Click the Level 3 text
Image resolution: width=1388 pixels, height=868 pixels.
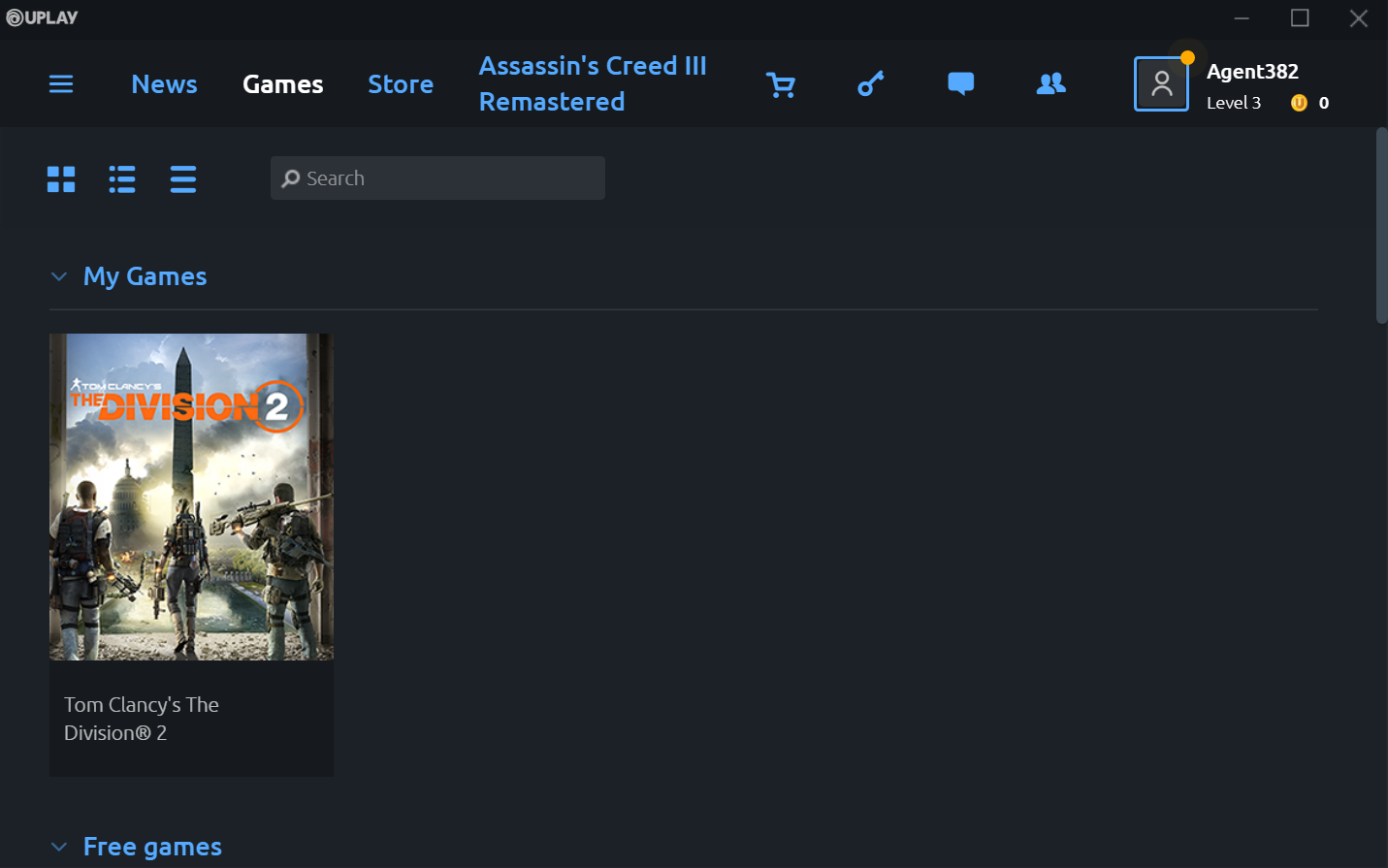click(x=1234, y=103)
